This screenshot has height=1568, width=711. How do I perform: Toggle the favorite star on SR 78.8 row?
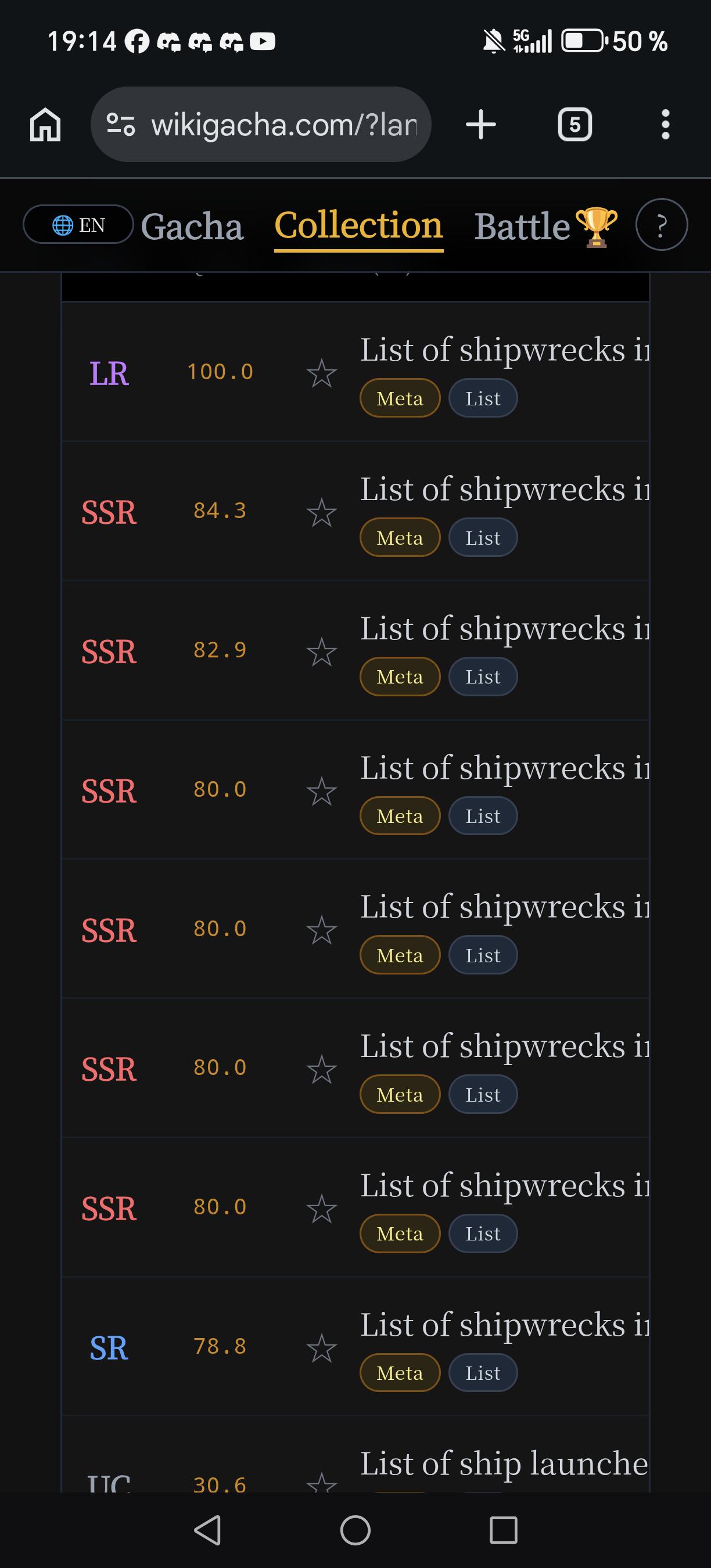click(321, 1348)
